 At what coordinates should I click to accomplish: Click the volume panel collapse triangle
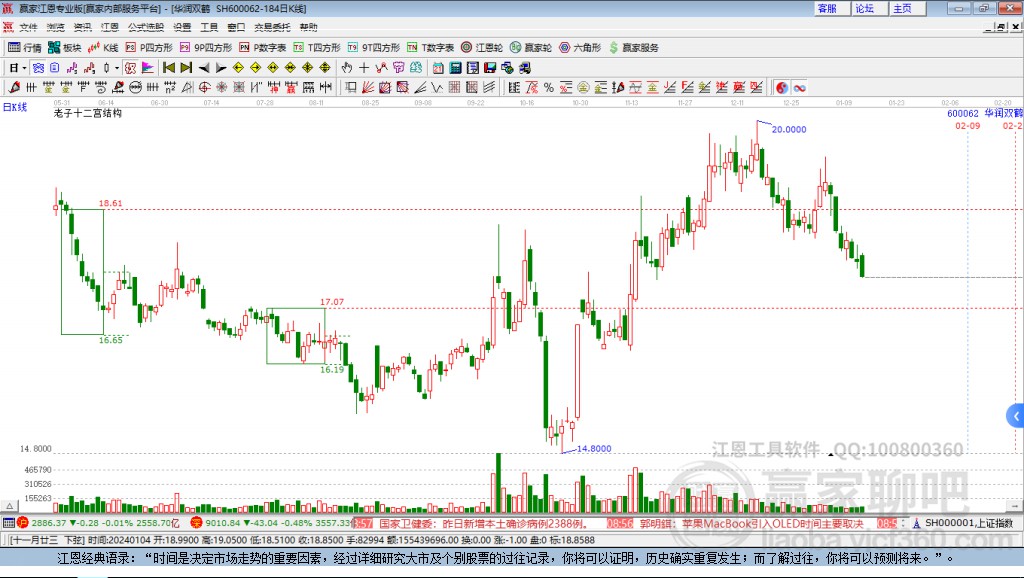tap(9, 506)
